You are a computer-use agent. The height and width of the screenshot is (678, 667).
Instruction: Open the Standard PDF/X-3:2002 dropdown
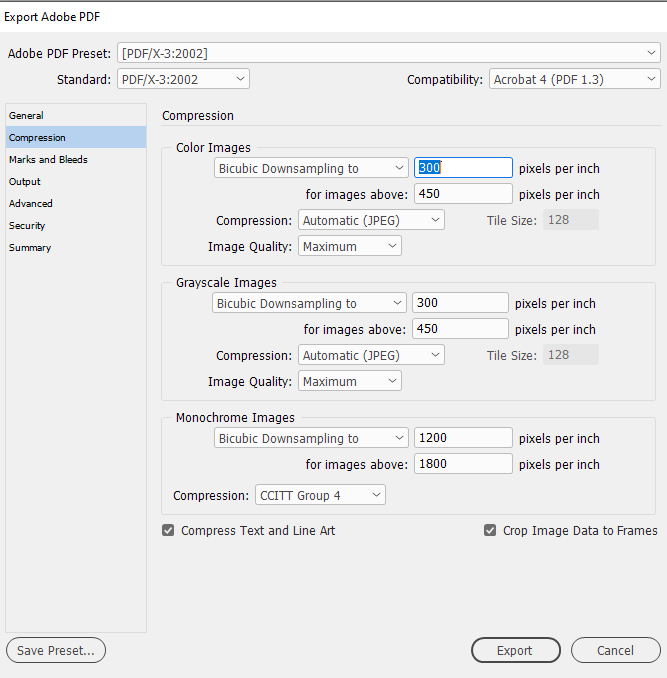[183, 79]
